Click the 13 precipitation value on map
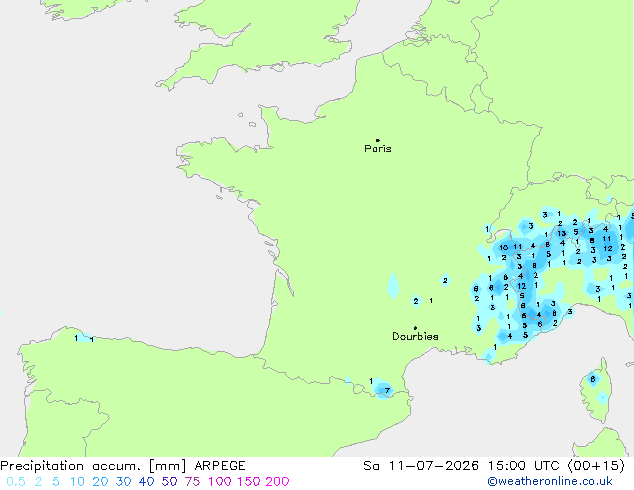 coord(561,233)
